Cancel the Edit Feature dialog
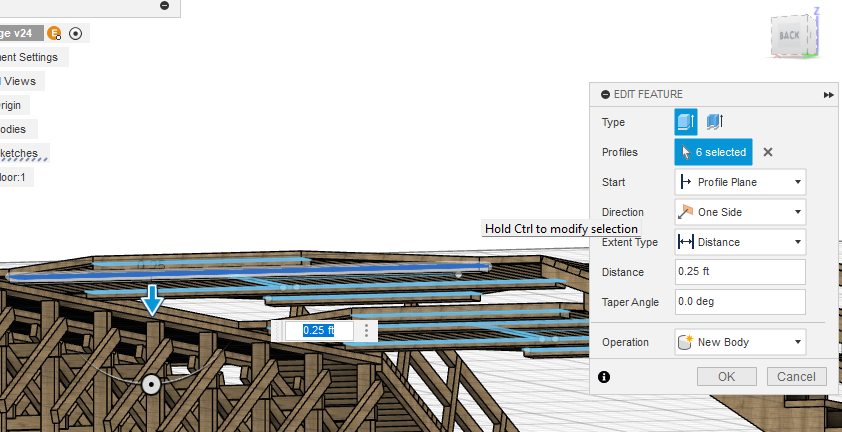 click(x=796, y=377)
